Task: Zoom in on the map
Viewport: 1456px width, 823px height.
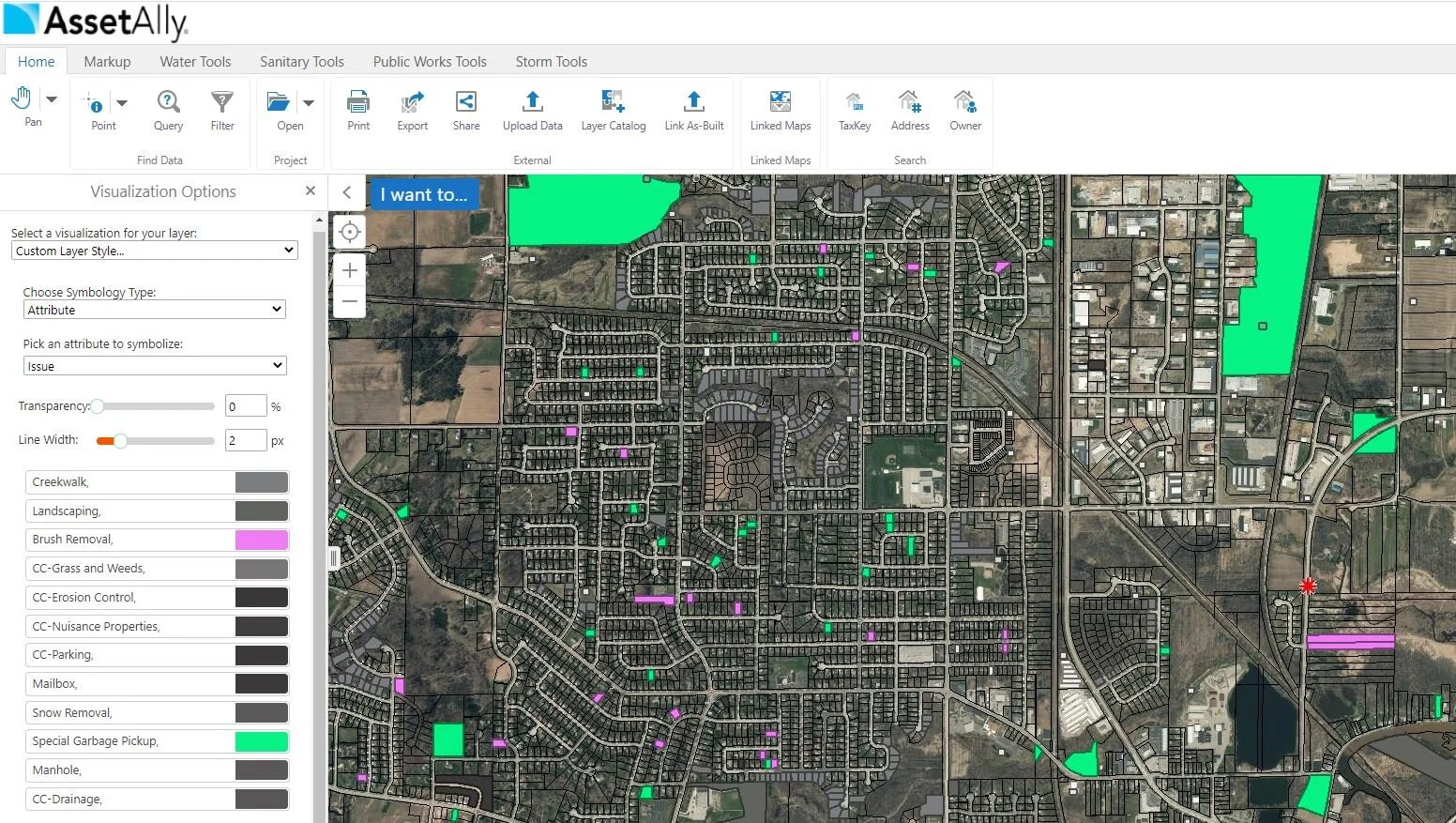Action: (x=350, y=270)
